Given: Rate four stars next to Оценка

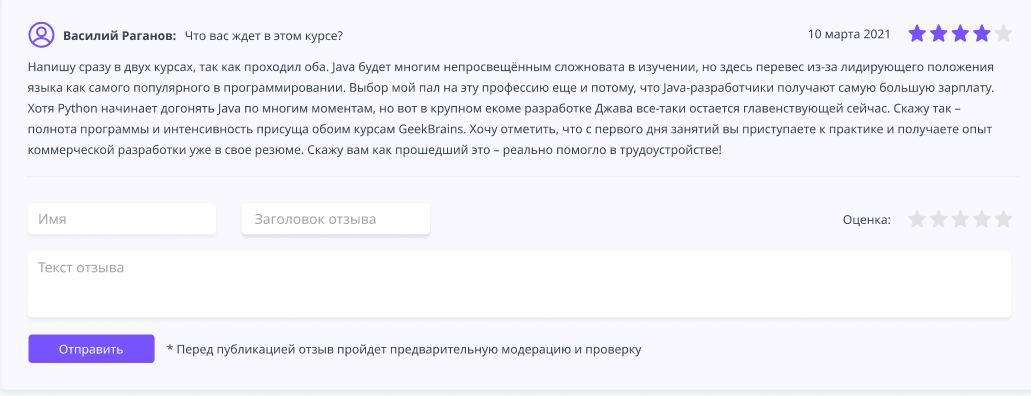Looking at the screenshot, I should pyautogui.click(x=982, y=219).
